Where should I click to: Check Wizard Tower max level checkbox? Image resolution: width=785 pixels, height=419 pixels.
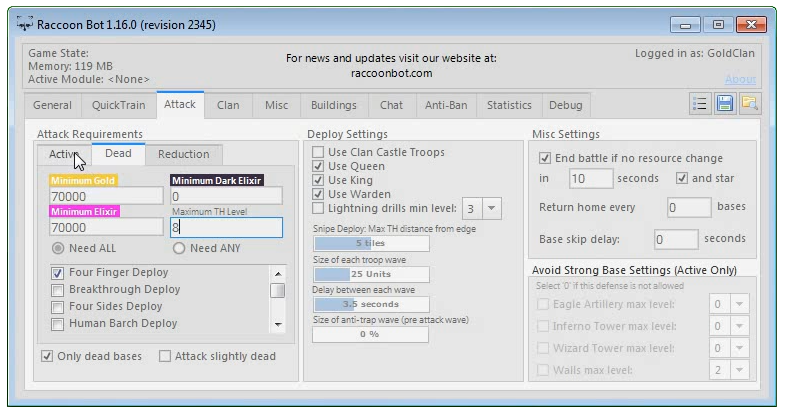click(x=543, y=348)
